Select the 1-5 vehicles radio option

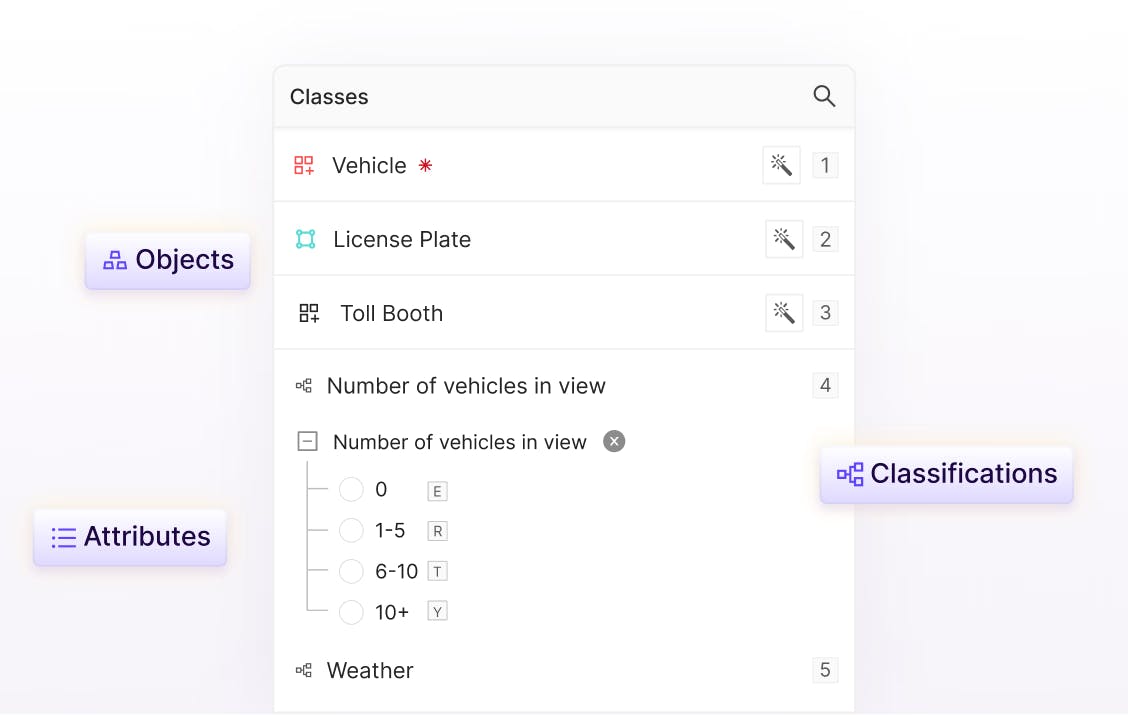click(x=351, y=531)
